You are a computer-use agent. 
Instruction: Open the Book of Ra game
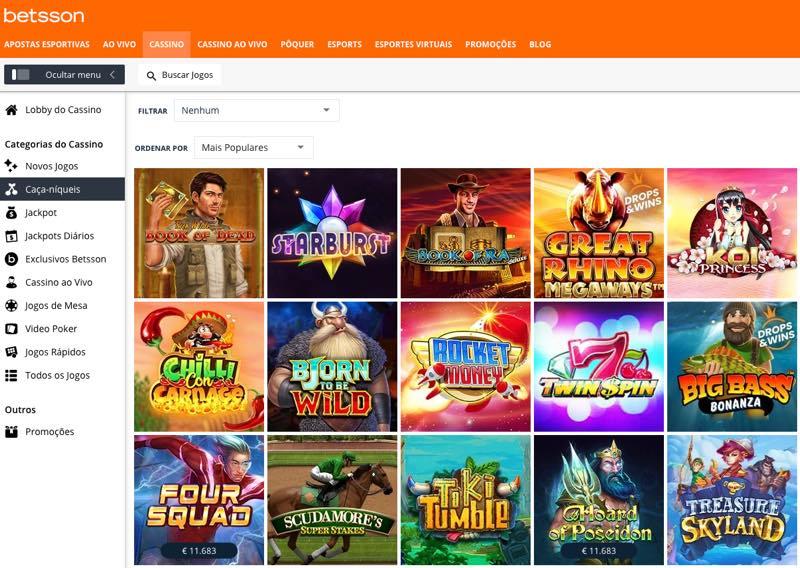pyautogui.click(x=465, y=233)
